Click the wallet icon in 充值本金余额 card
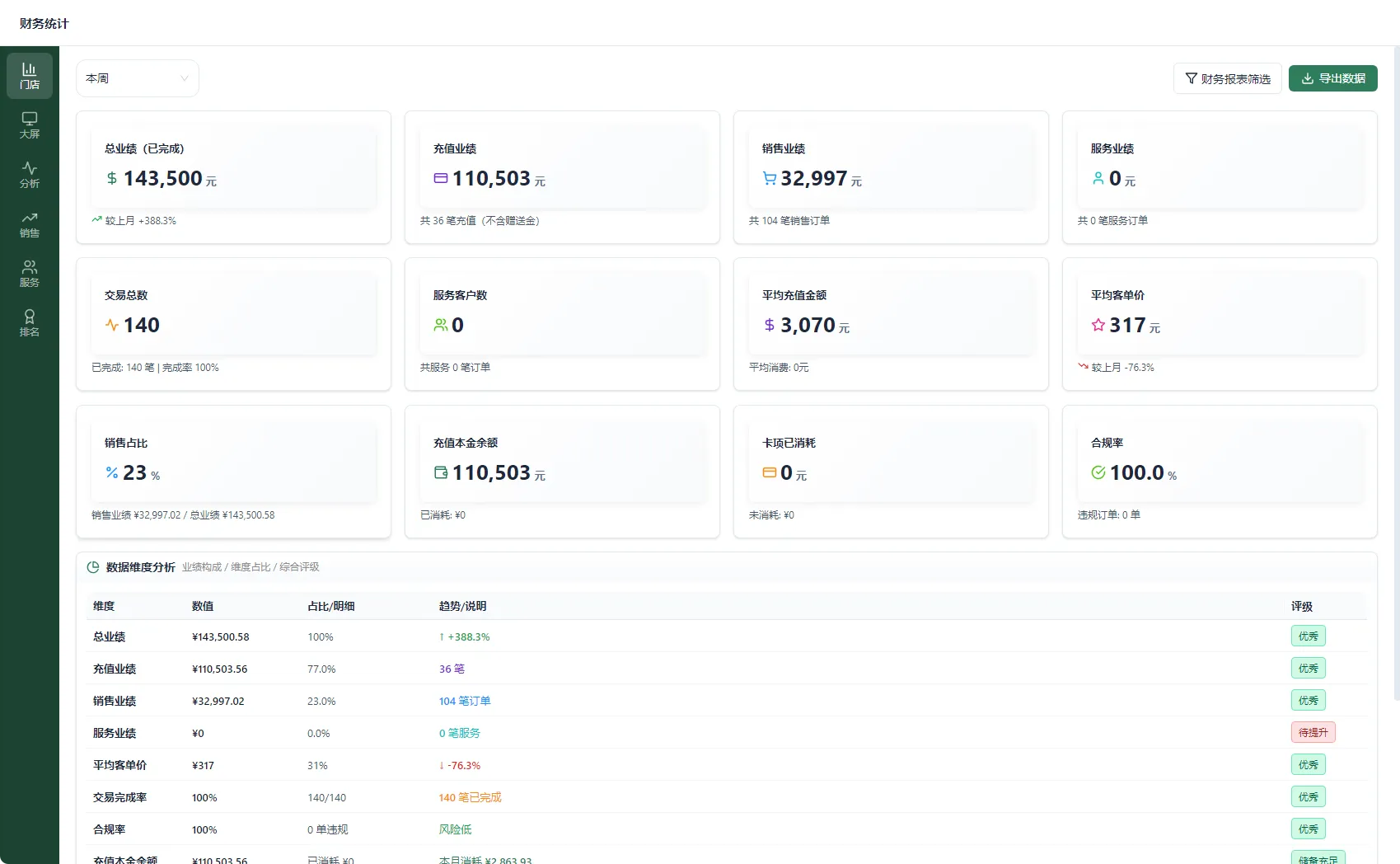This screenshot has height=864, width=1400. (x=441, y=472)
